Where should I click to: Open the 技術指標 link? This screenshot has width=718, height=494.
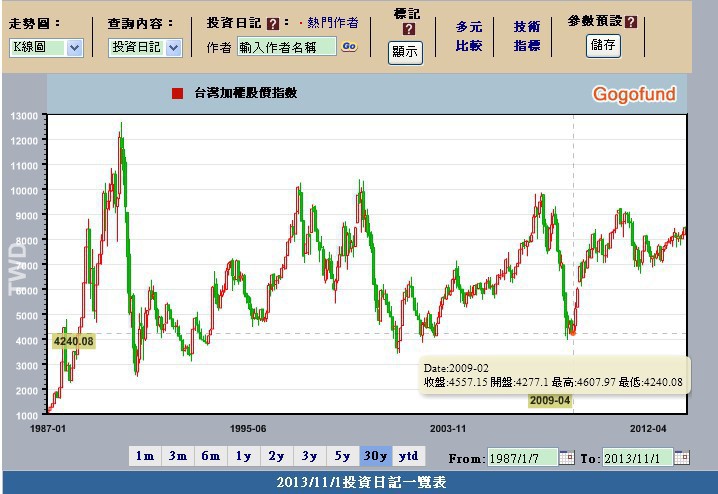527,36
